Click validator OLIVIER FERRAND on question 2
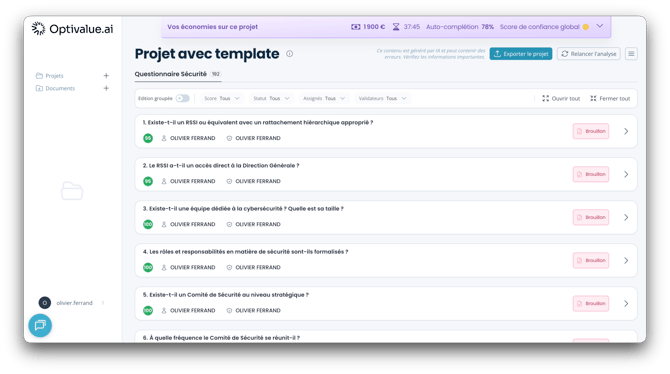This screenshot has height=374, width=670. tap(258, 181)
